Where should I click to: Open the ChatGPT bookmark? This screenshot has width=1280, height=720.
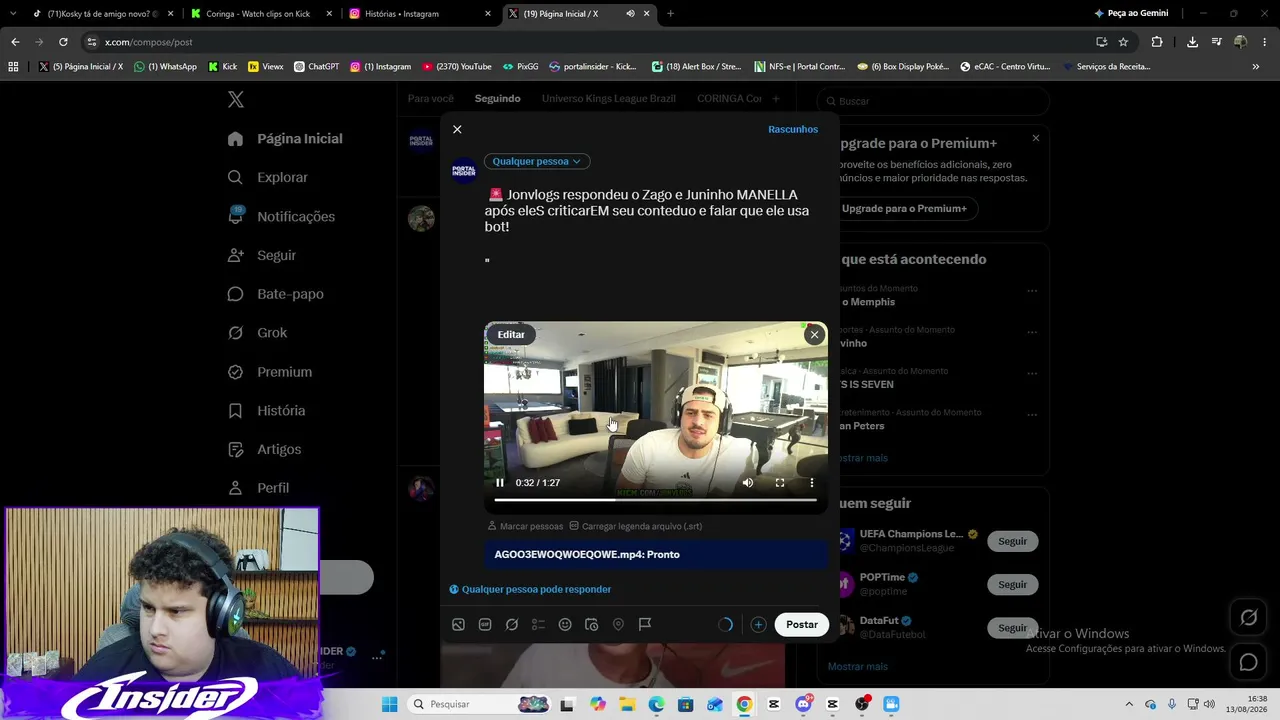point(316,67)
